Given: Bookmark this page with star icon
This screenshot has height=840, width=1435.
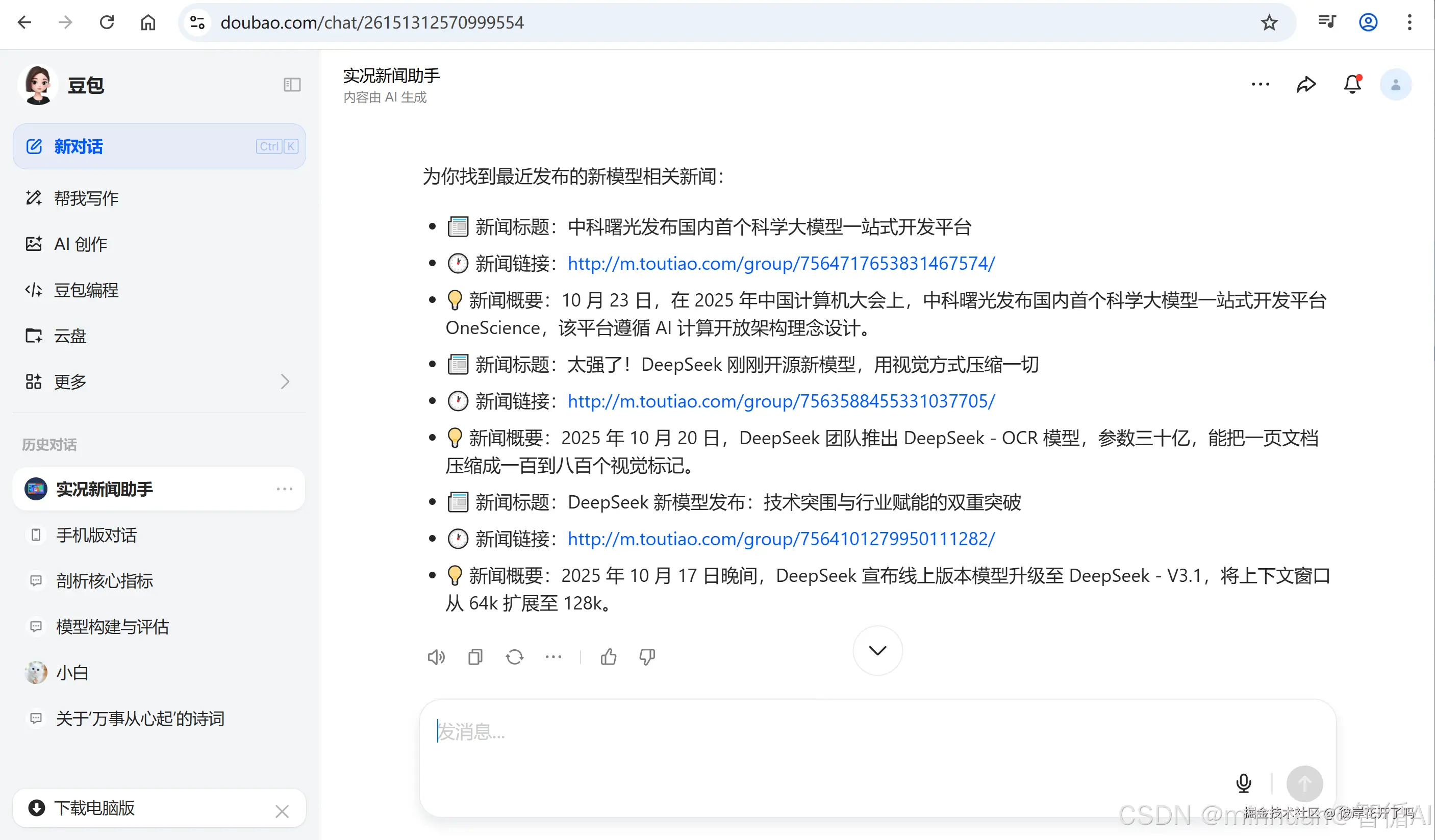Looking at the screenshot, I should [x=1269, y=23].
